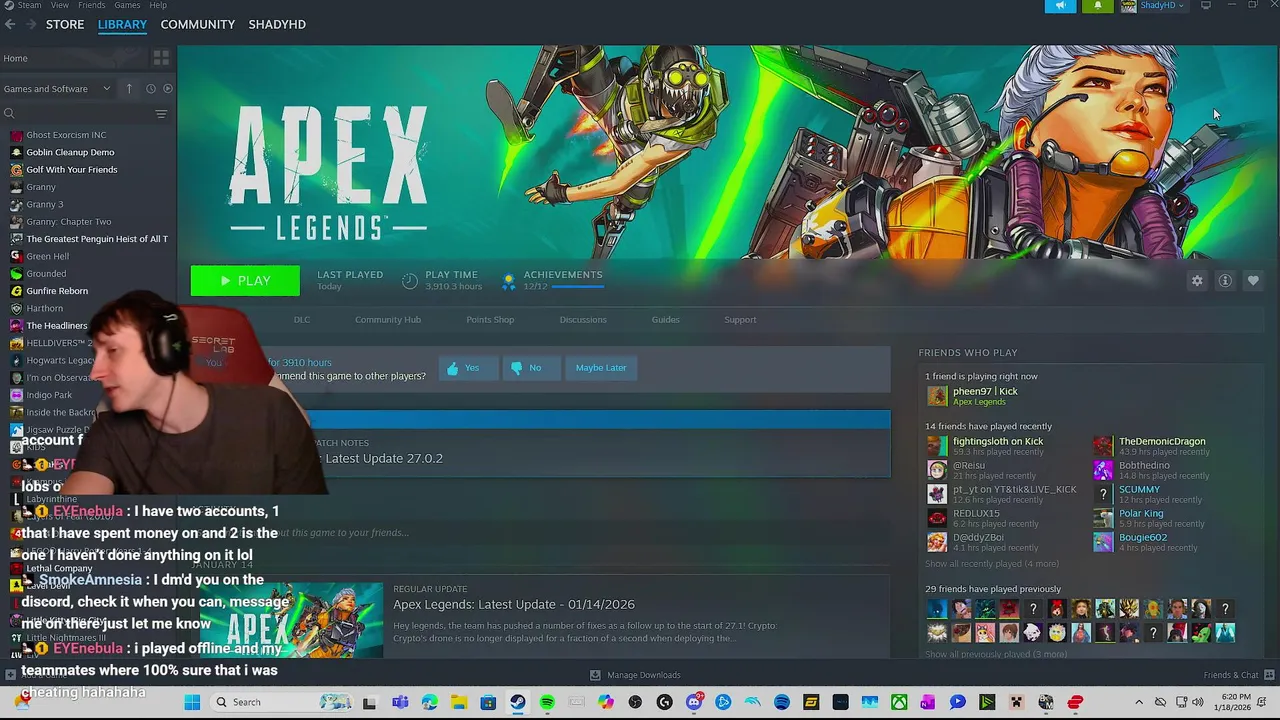Open the Windows Start menu
The image size is (1280, 720).
[192, 702]
